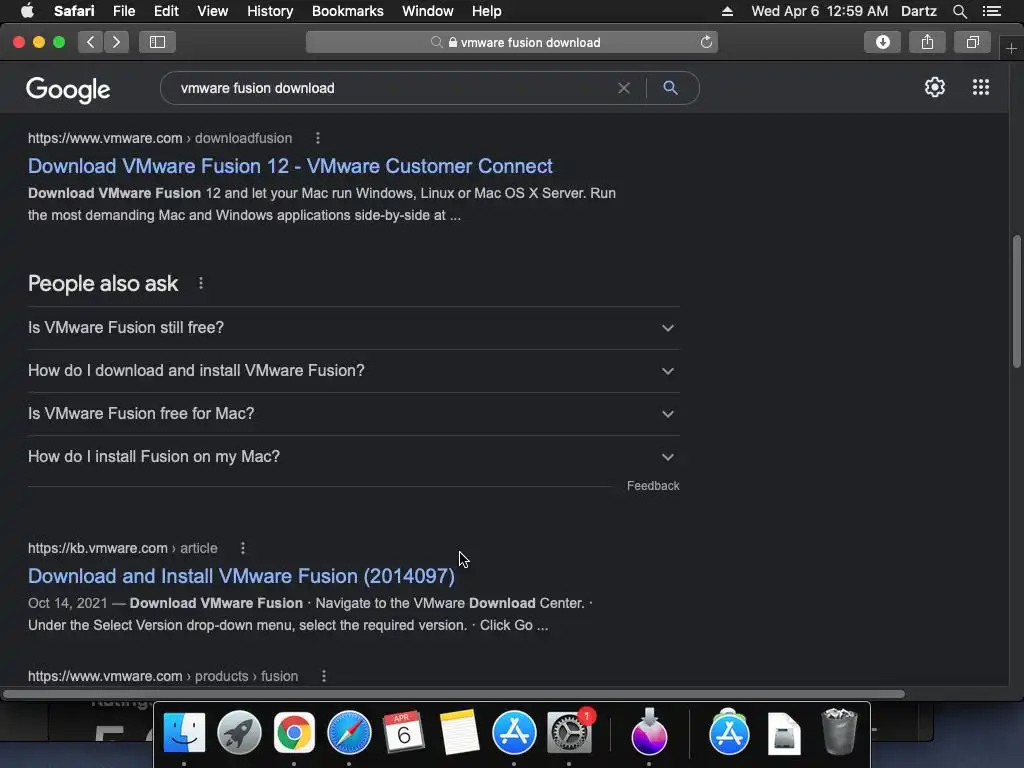Screen dimensions: 1024x768
Task: Show the tab overview
Action: point(972,42)
